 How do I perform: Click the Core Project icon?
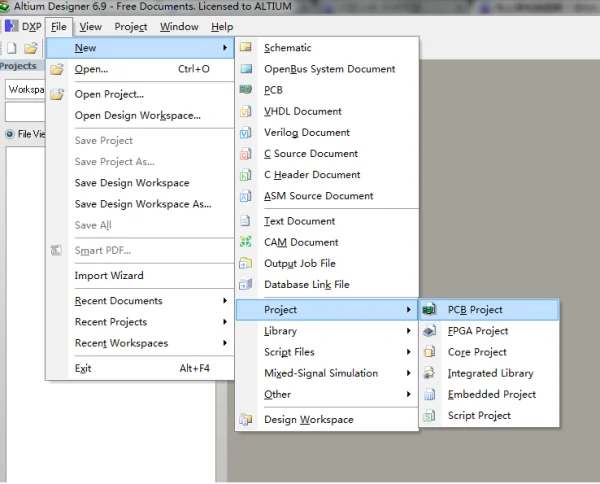click(x=429, y=352)
